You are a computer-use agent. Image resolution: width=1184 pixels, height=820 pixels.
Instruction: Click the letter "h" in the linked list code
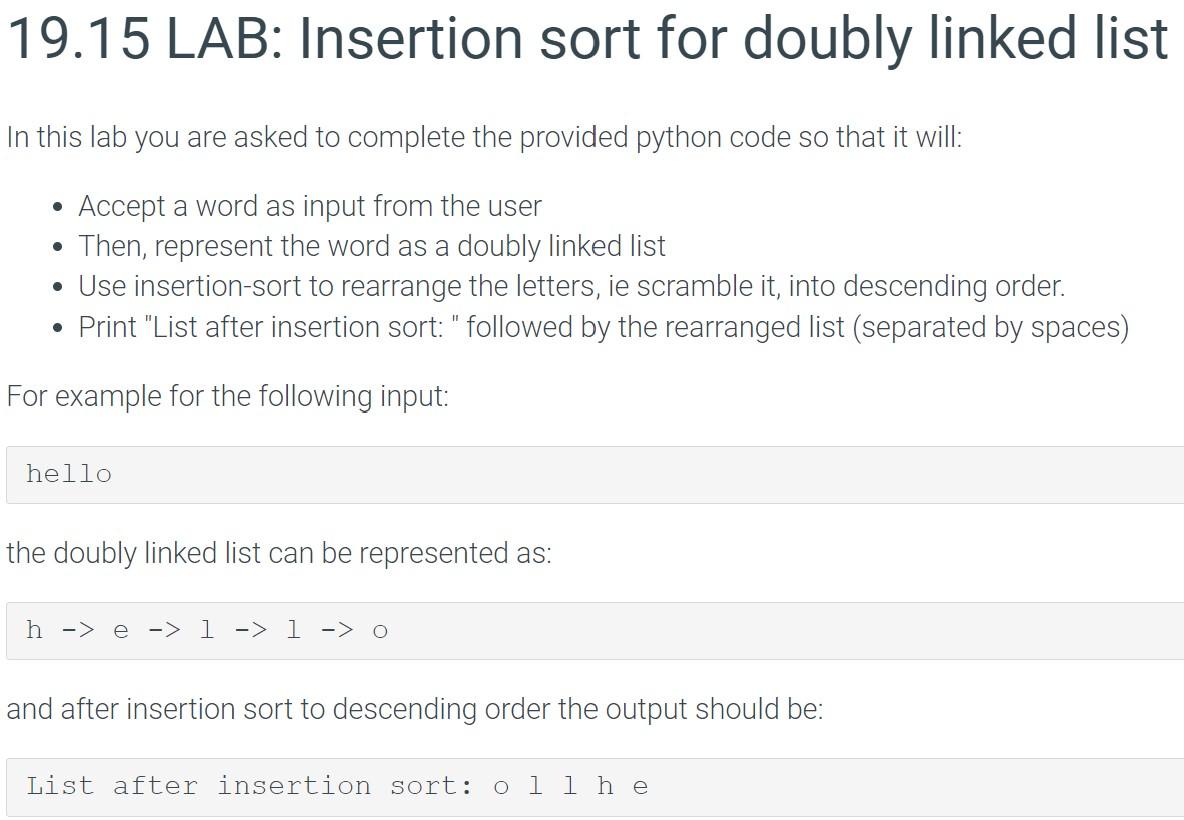tap(35, 630)
